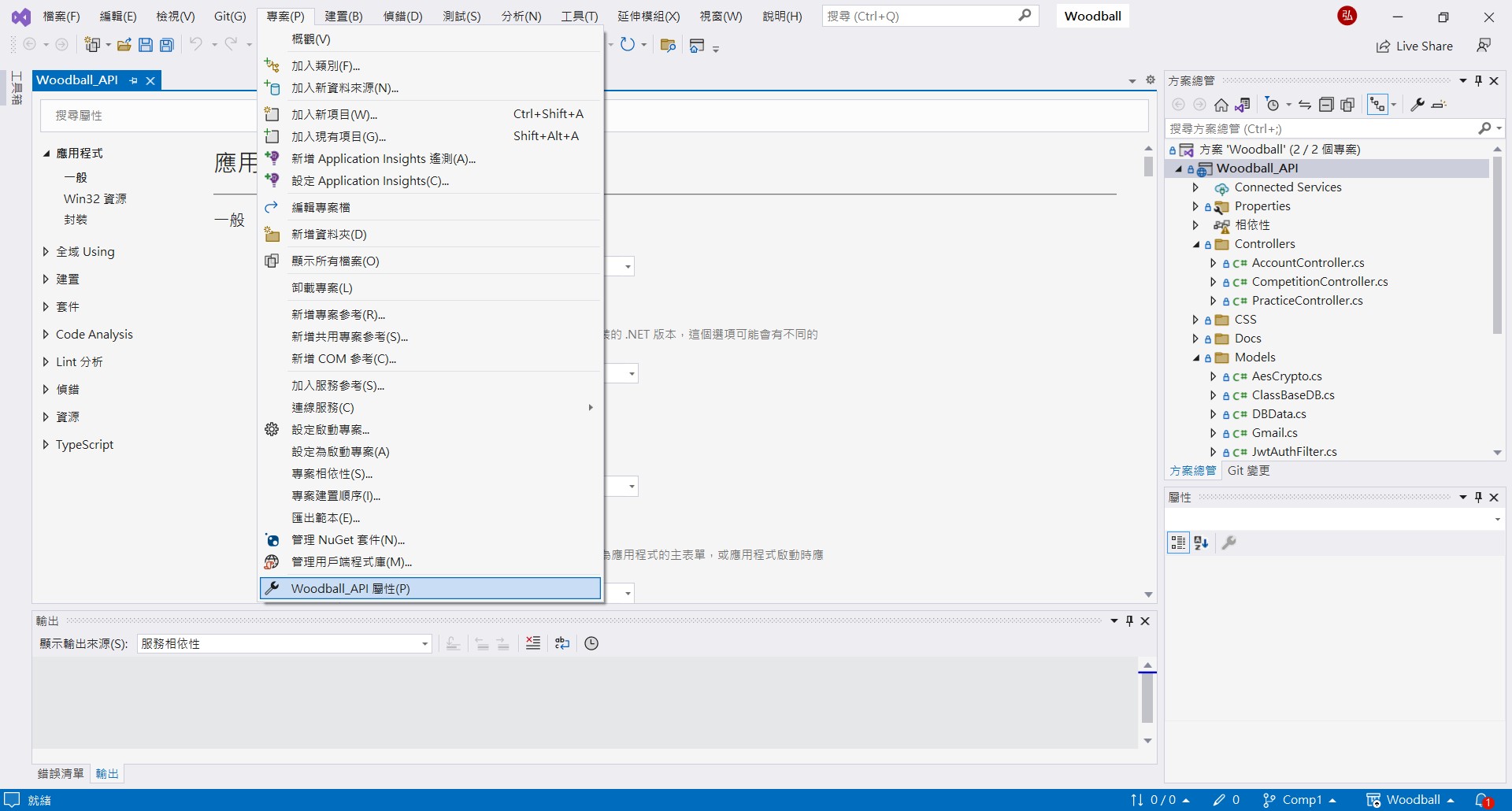Open the 工具(T) menu

(580, 16)
